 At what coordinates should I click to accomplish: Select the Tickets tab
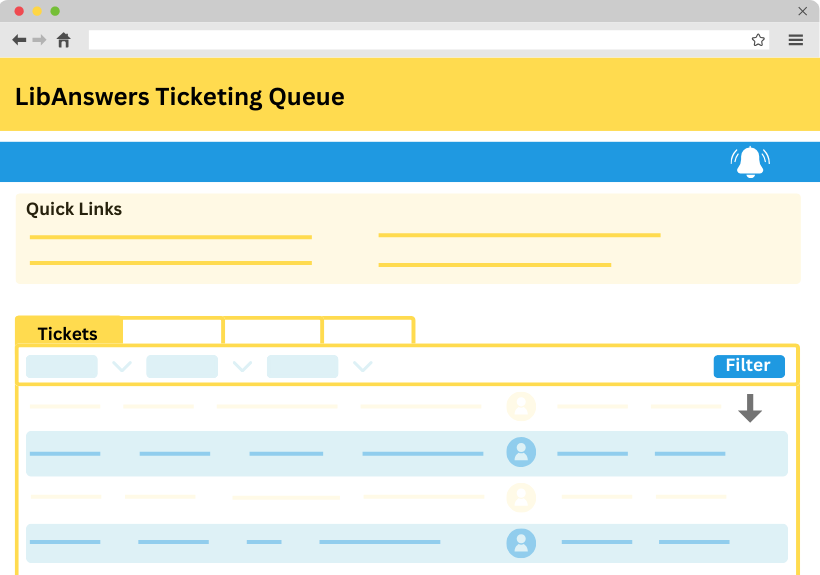[68, 333]
